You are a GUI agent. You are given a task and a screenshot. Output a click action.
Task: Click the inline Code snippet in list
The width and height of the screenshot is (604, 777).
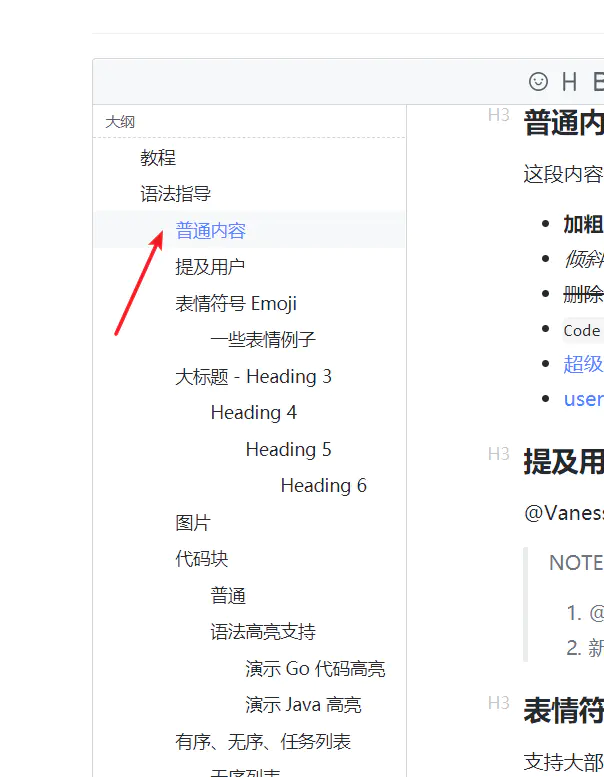pos(583,331)
